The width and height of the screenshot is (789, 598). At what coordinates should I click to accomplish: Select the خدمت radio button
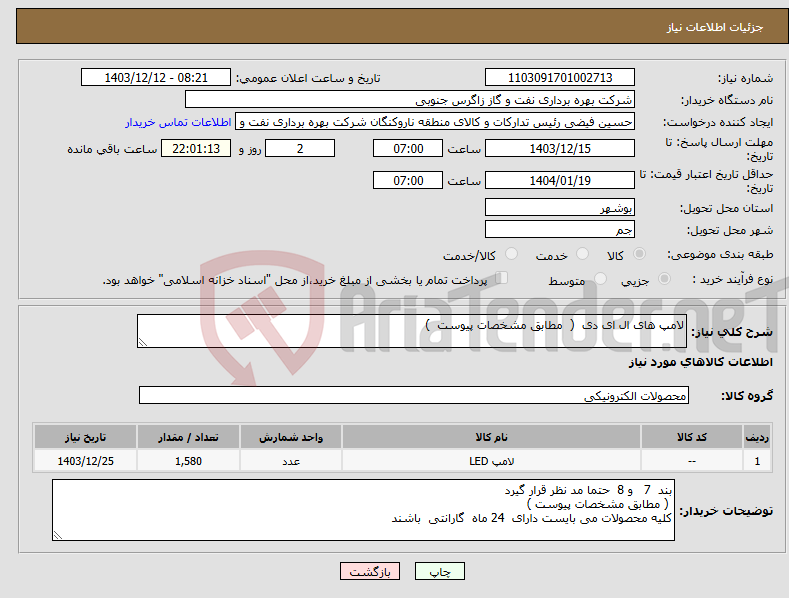(582, 254)
